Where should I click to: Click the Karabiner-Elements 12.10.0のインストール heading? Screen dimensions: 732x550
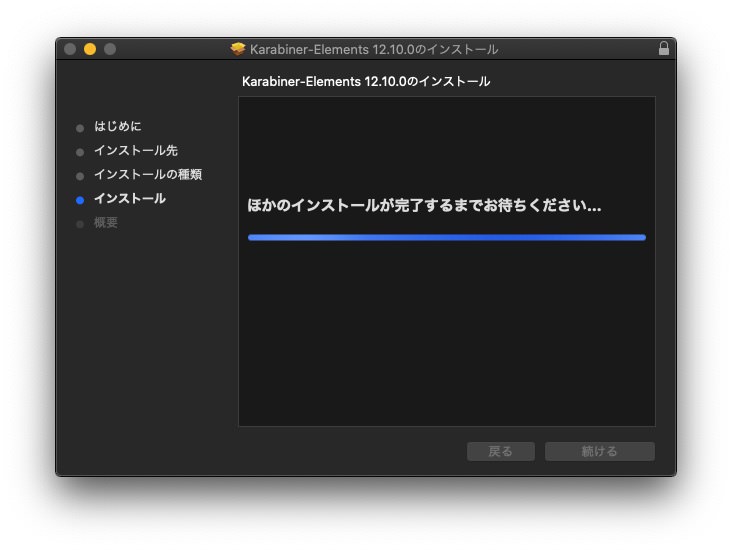point(366,82)
